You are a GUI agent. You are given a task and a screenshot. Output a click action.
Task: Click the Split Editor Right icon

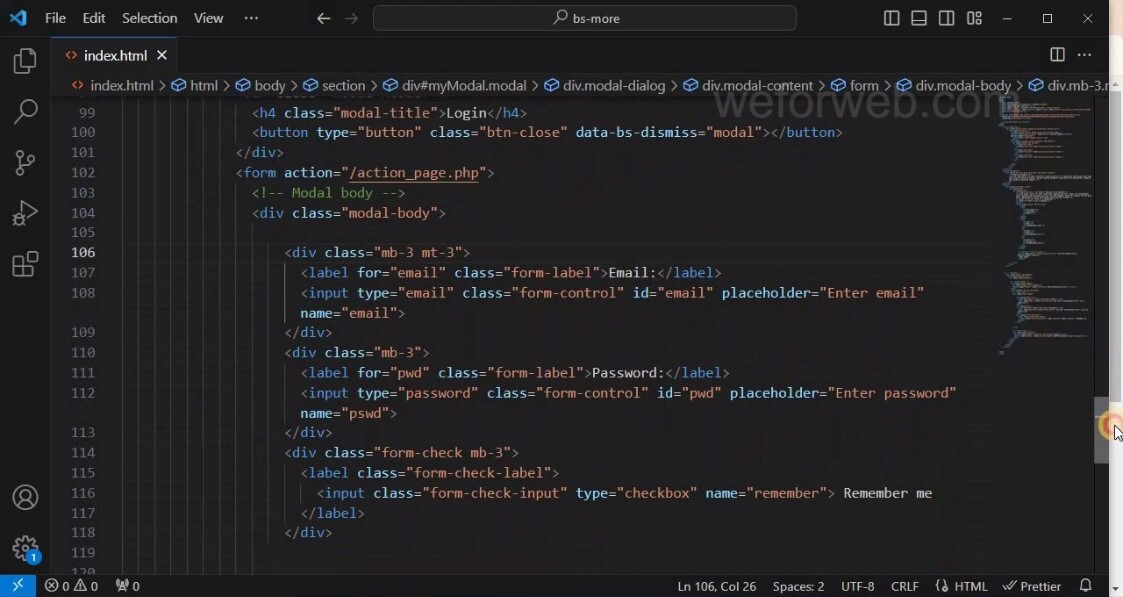tap(1057, 55)
